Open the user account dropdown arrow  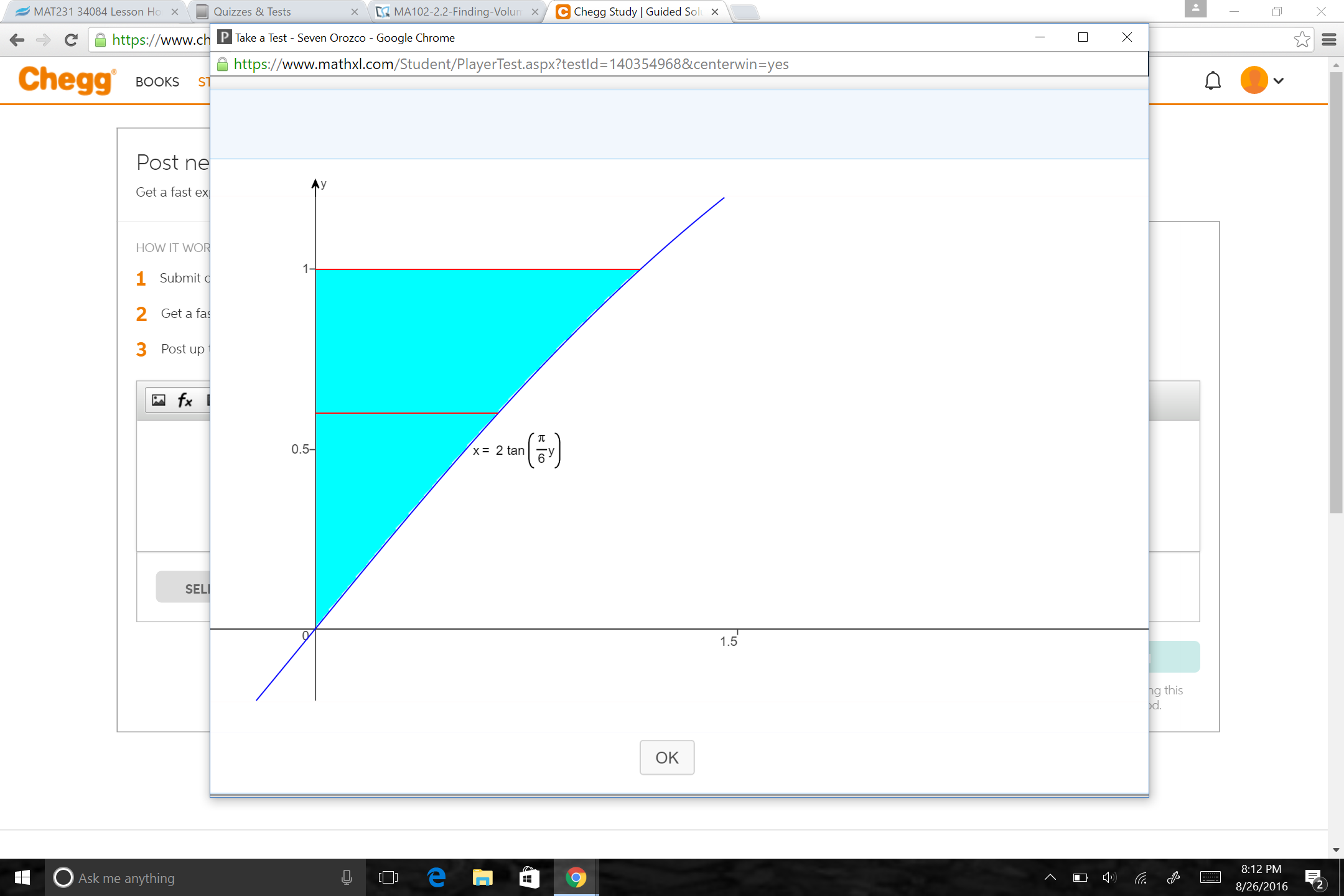pos(1279,80)
